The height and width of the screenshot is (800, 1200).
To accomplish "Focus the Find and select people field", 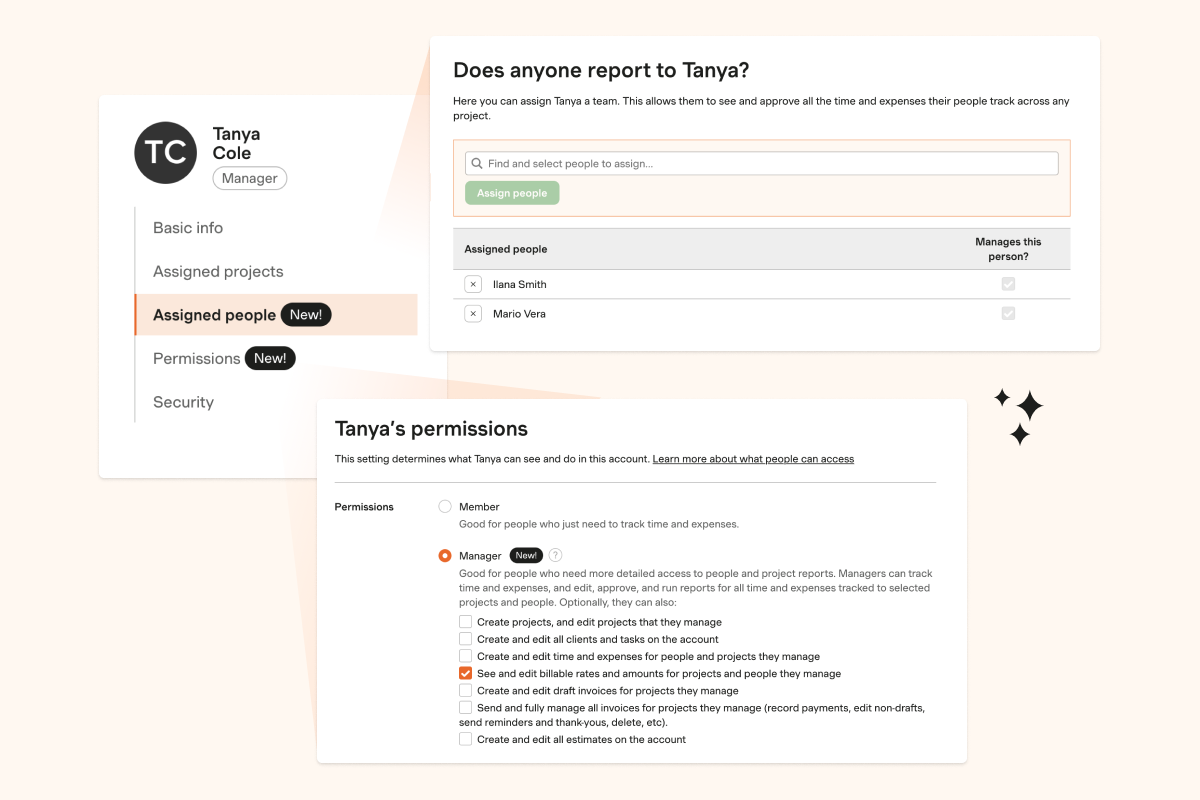I will 762,163.
